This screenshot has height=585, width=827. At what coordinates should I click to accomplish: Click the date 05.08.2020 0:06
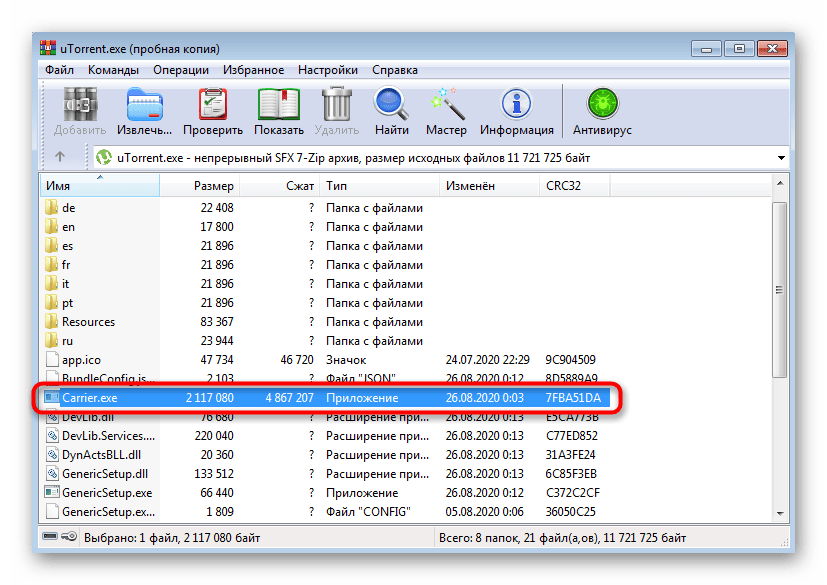tap(484, 511)
